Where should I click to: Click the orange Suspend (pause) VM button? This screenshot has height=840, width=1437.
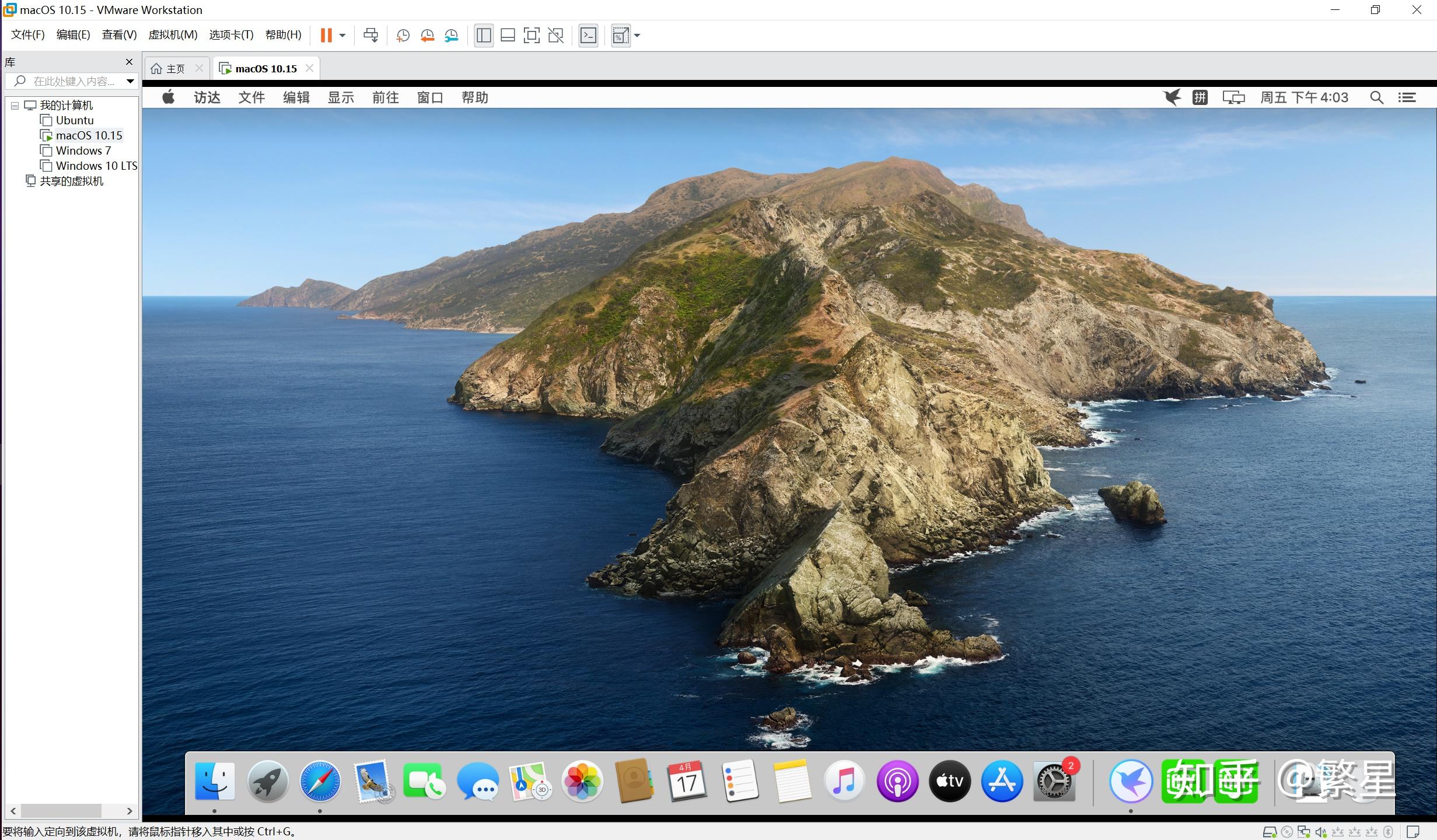tap(326, 36)
